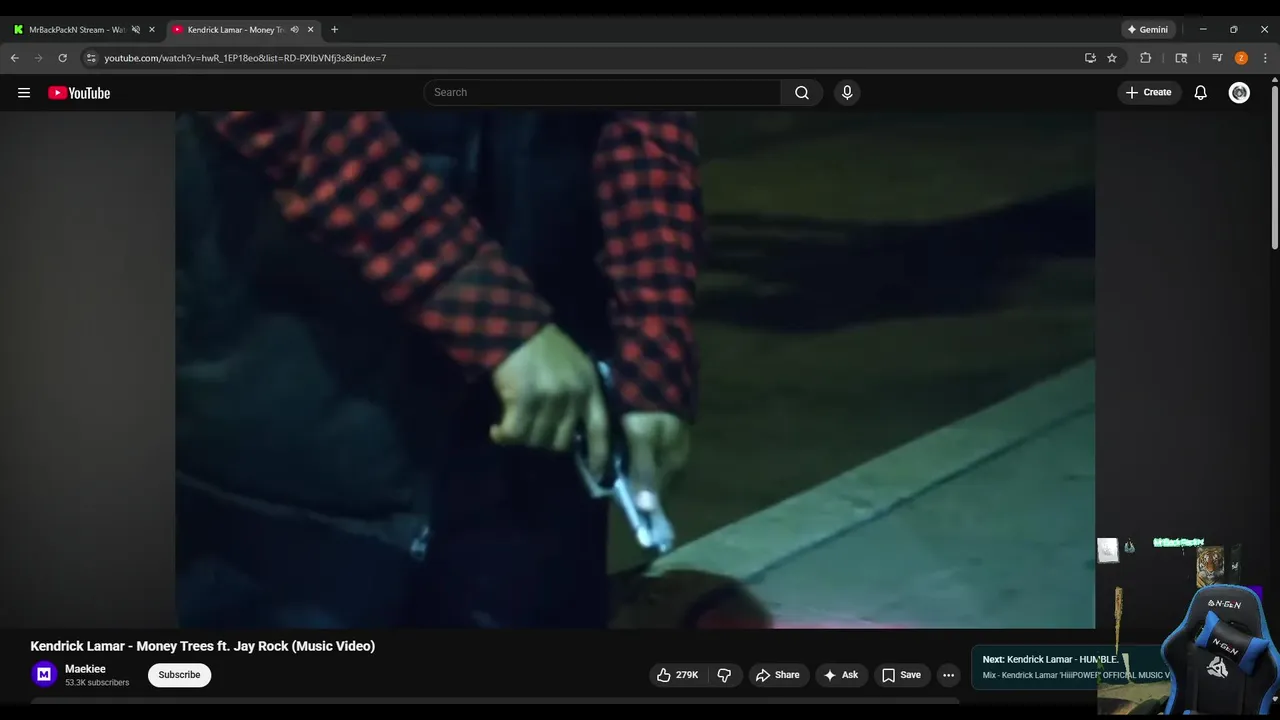Open the Chrome profile Z avatar
Image resolution: width=1280 pixels, height=720 pixels.
[x=1241, y=58]
